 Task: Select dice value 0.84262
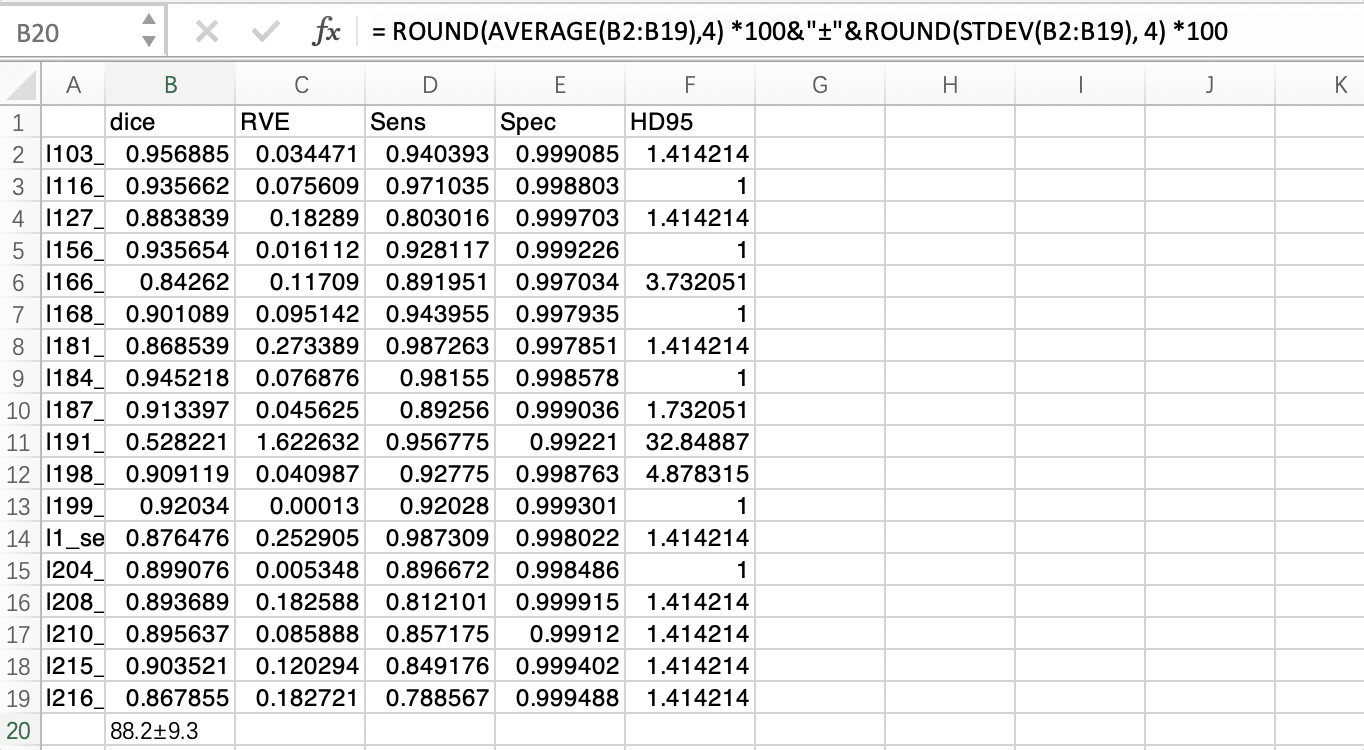(170, 282)
